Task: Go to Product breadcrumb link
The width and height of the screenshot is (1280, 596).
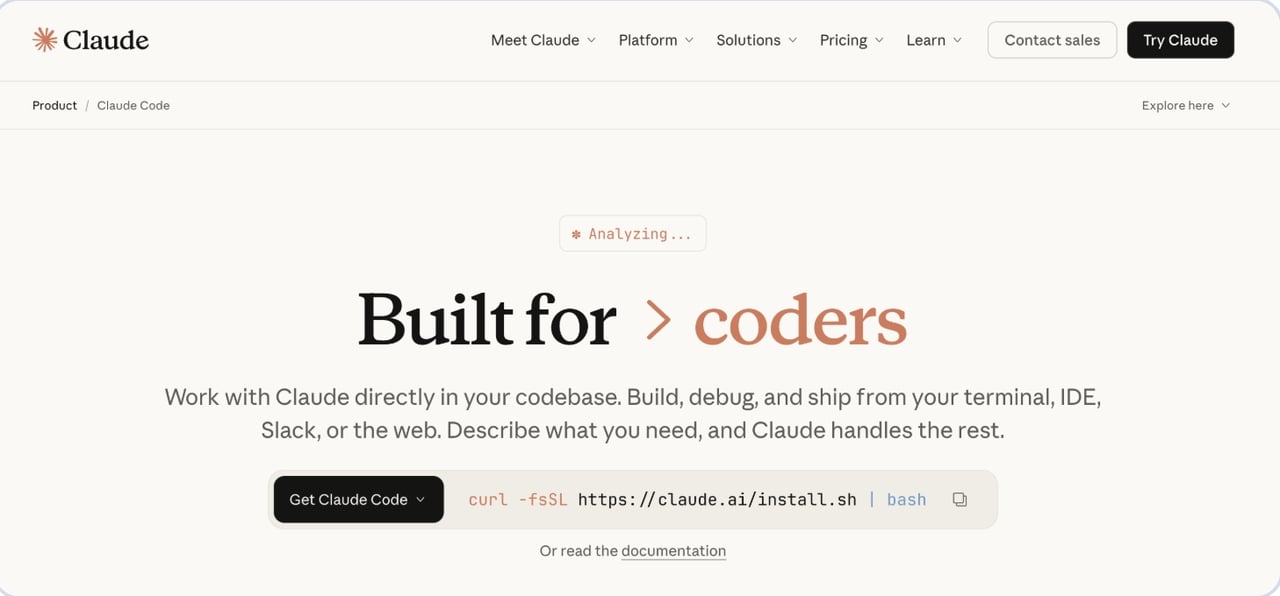Action: click(x=54, y=105)
